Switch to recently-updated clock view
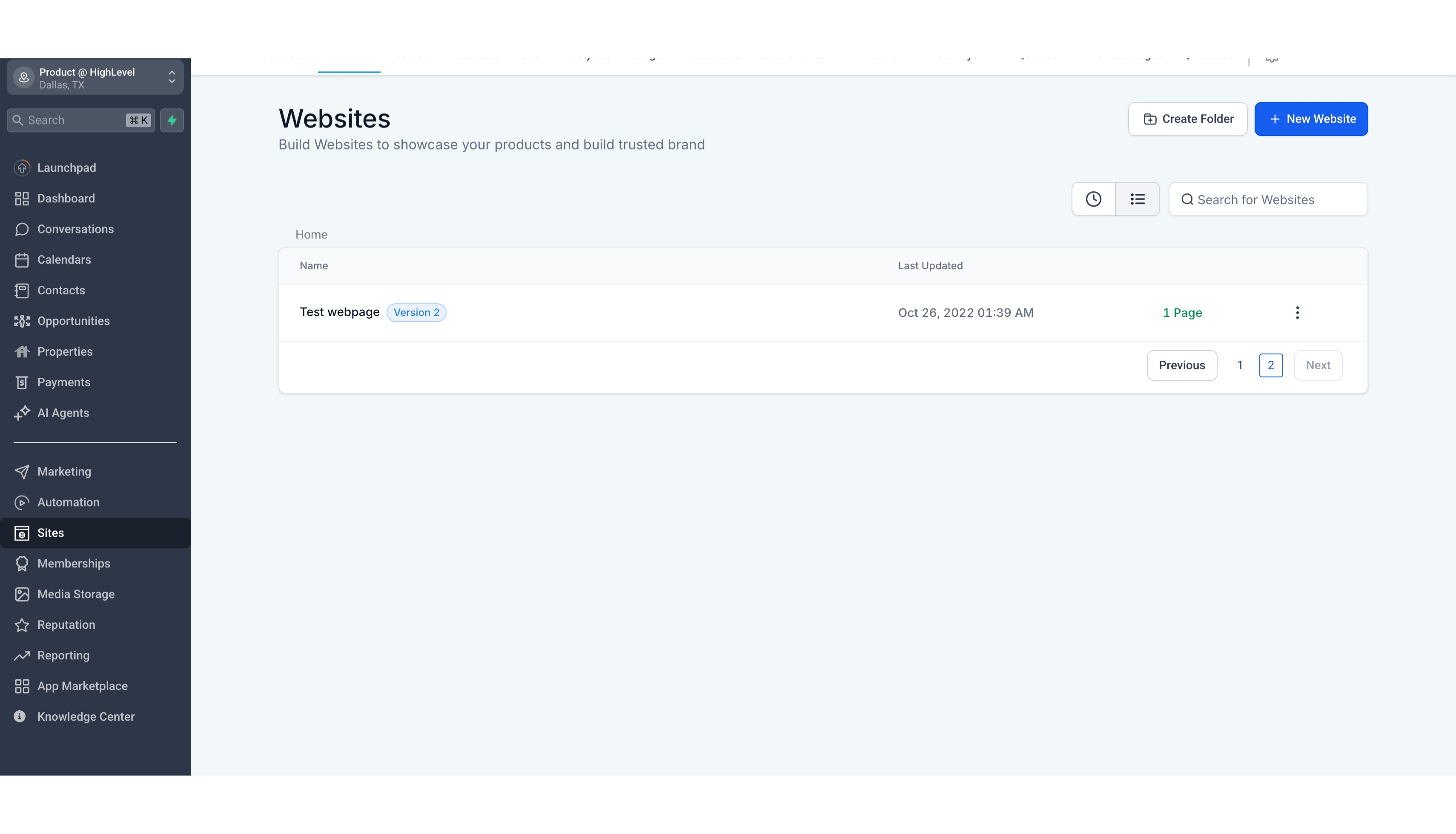Viewport: 1456px width, 834px height. [1093, 199]
